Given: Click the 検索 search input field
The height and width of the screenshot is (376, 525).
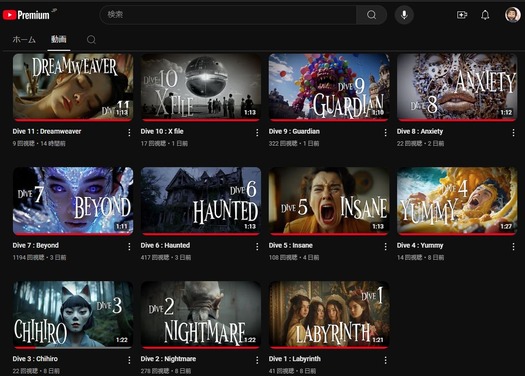Looking at the screenshot, I should tap(228, 15).
